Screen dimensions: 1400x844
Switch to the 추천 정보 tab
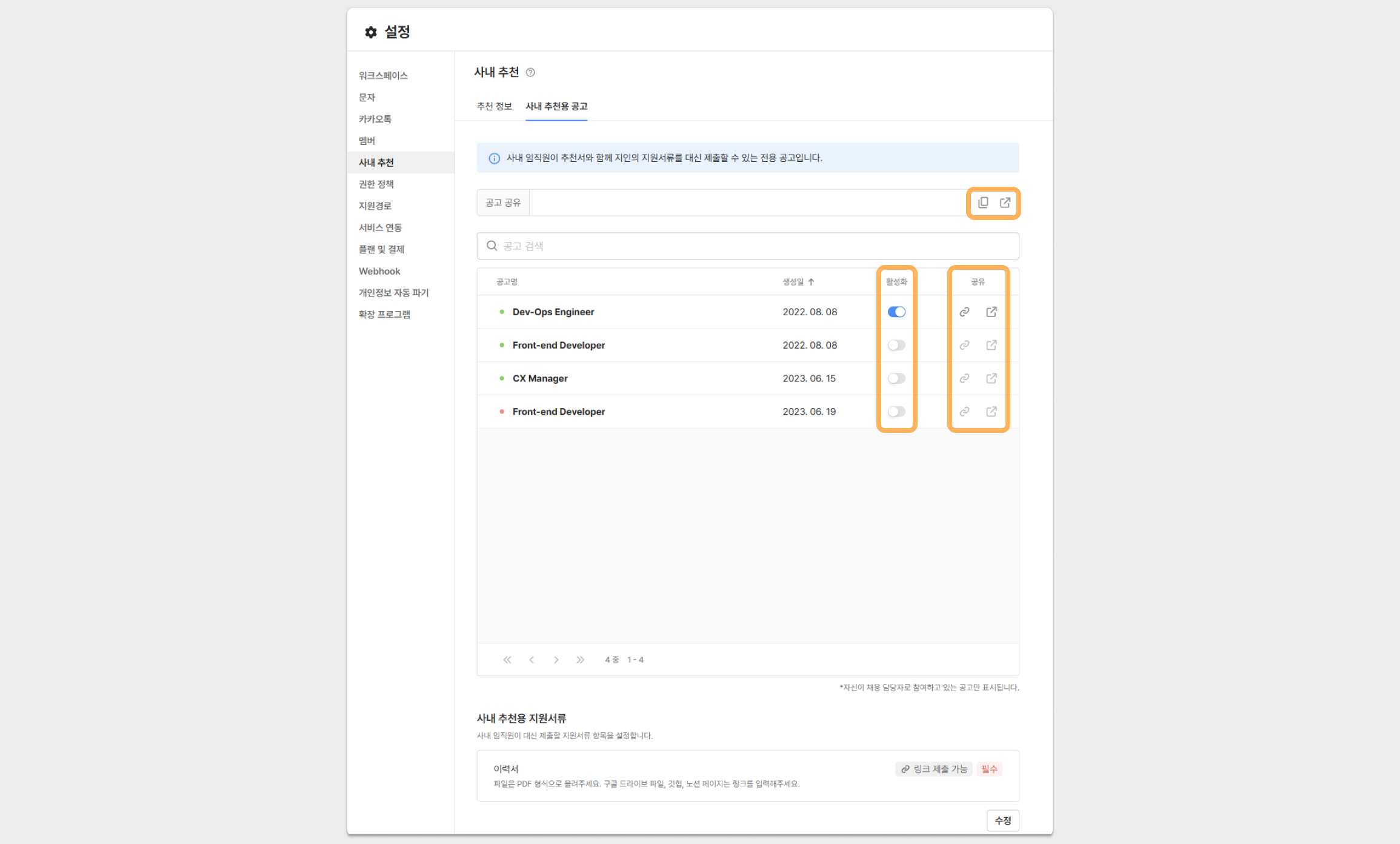pyautogui.click(x=495, y=106)
